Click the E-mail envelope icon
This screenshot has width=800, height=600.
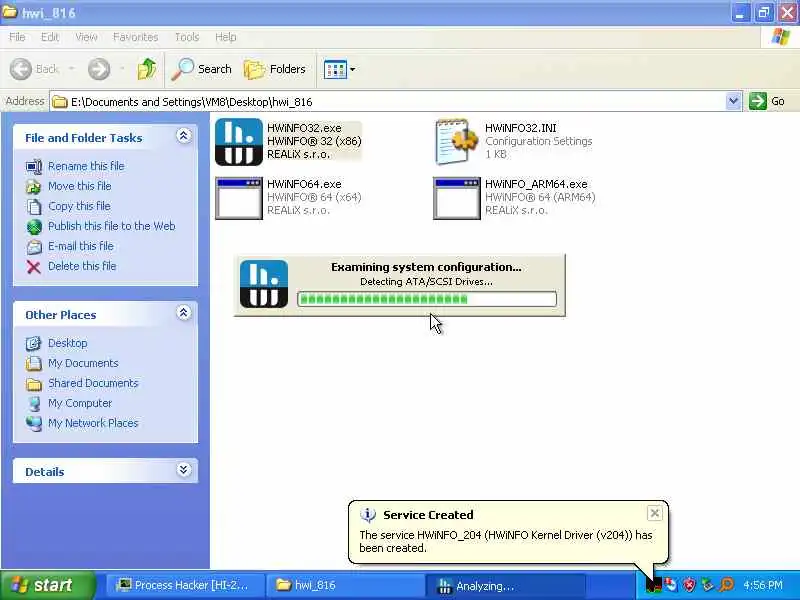click(x=34, y=247)
